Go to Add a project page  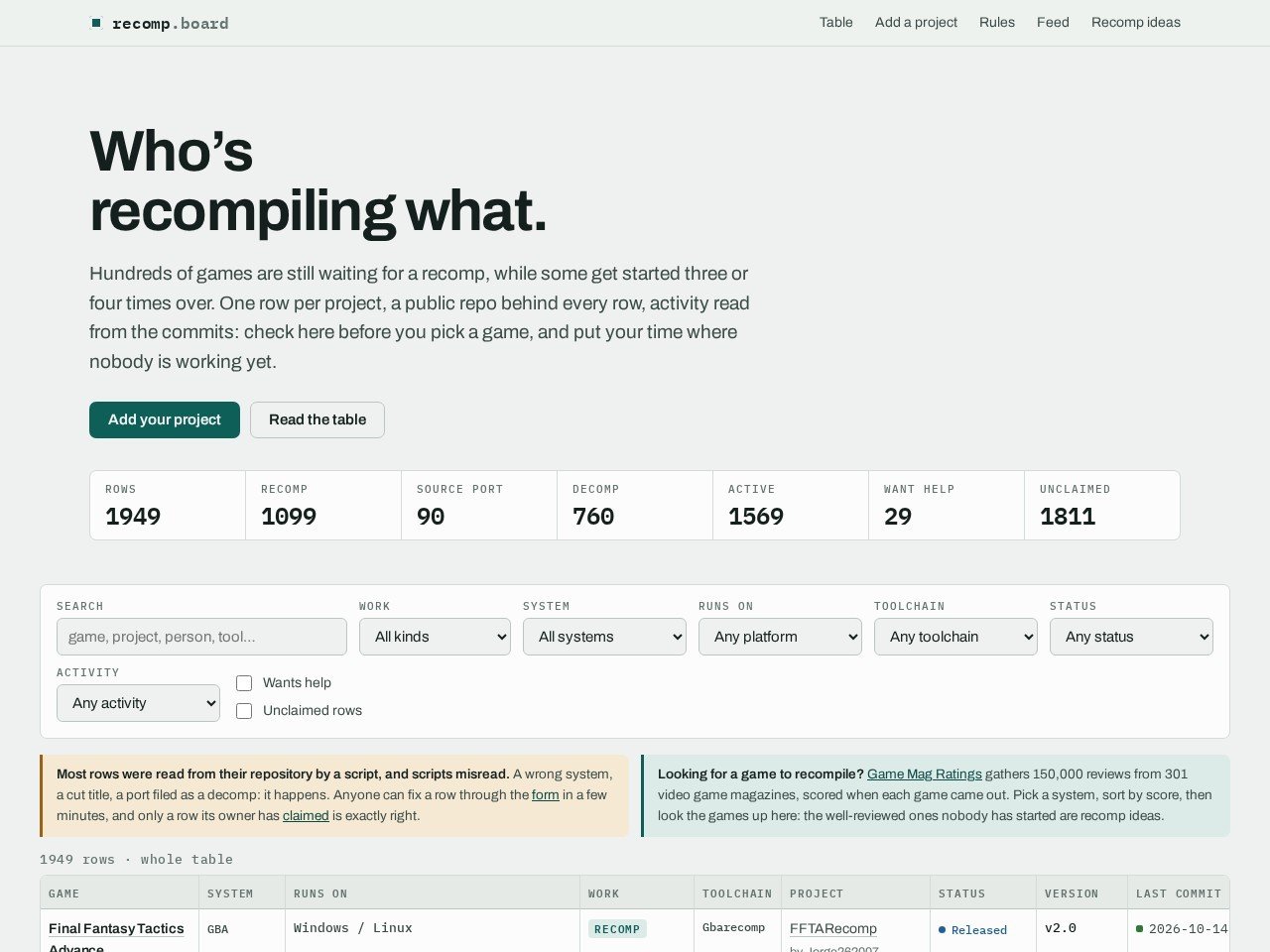pyautogui.click(x=916, y=22)
